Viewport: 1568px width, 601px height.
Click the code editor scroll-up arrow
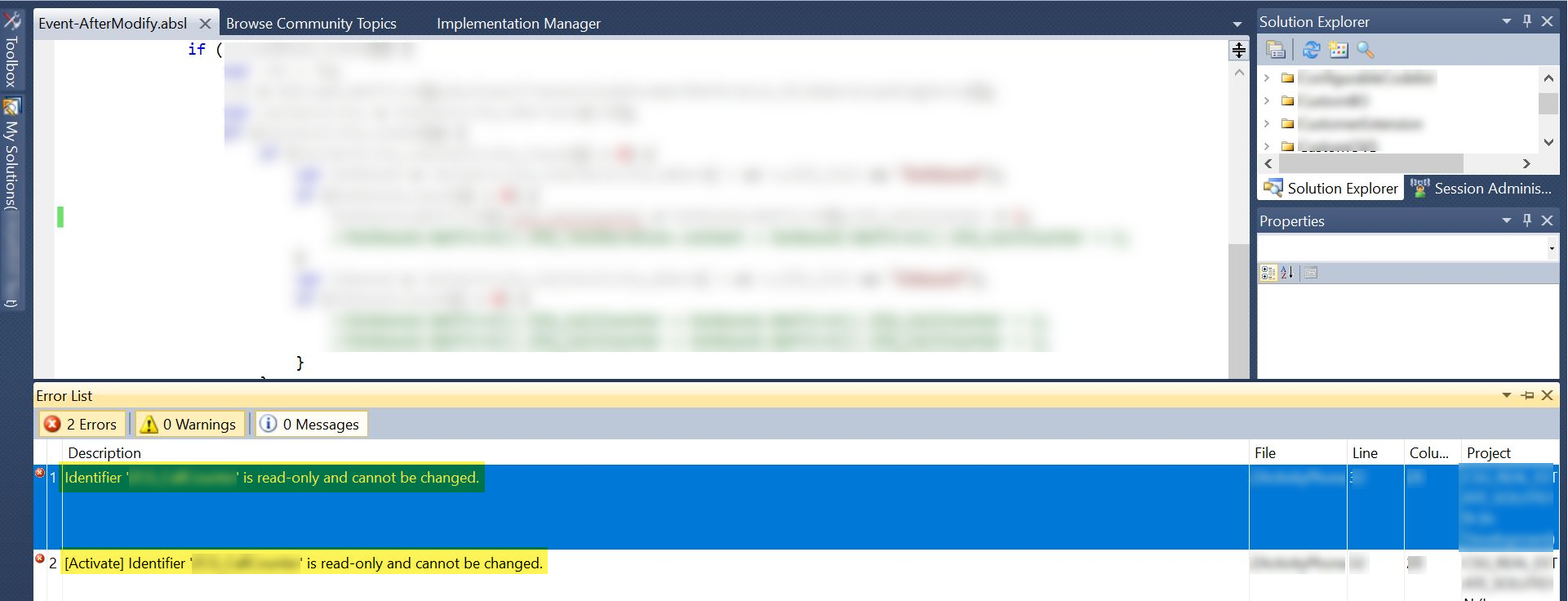(1239, 73)
